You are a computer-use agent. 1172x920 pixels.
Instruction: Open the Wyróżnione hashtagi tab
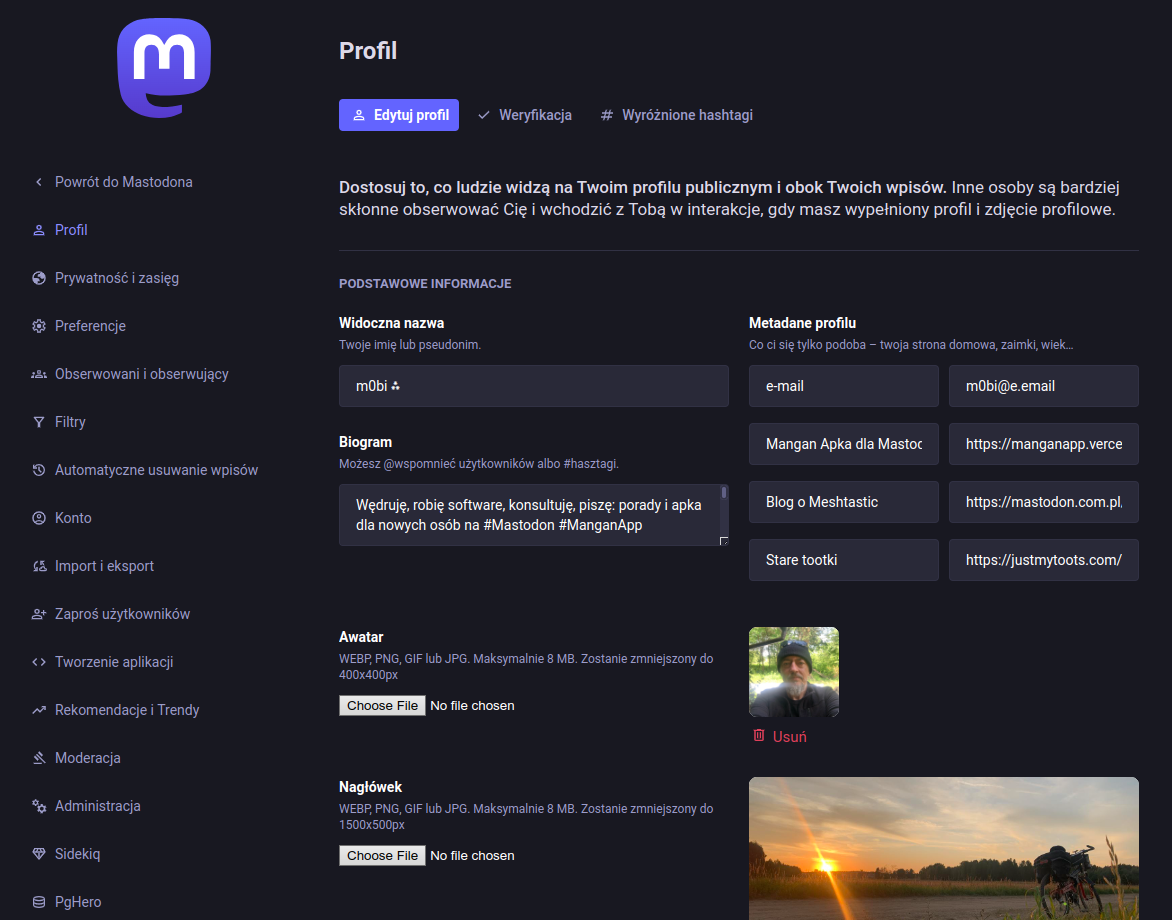(676, 115)
